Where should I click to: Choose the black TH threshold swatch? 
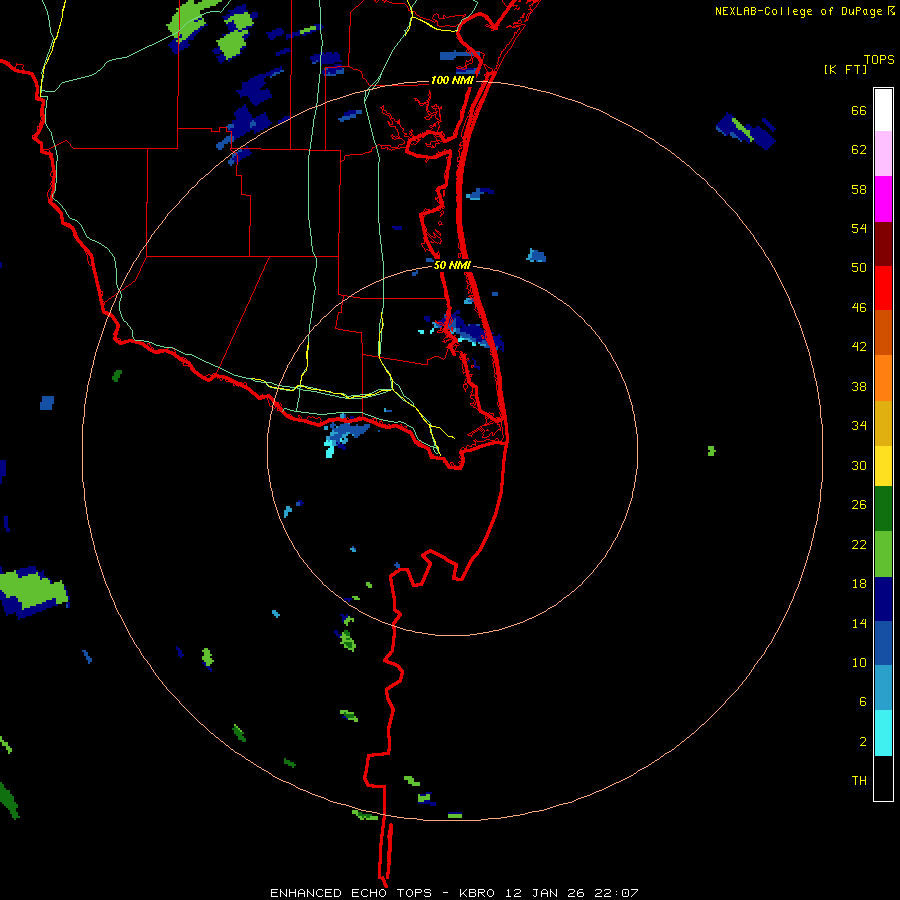pyautogui.click(x=883, y=778)
